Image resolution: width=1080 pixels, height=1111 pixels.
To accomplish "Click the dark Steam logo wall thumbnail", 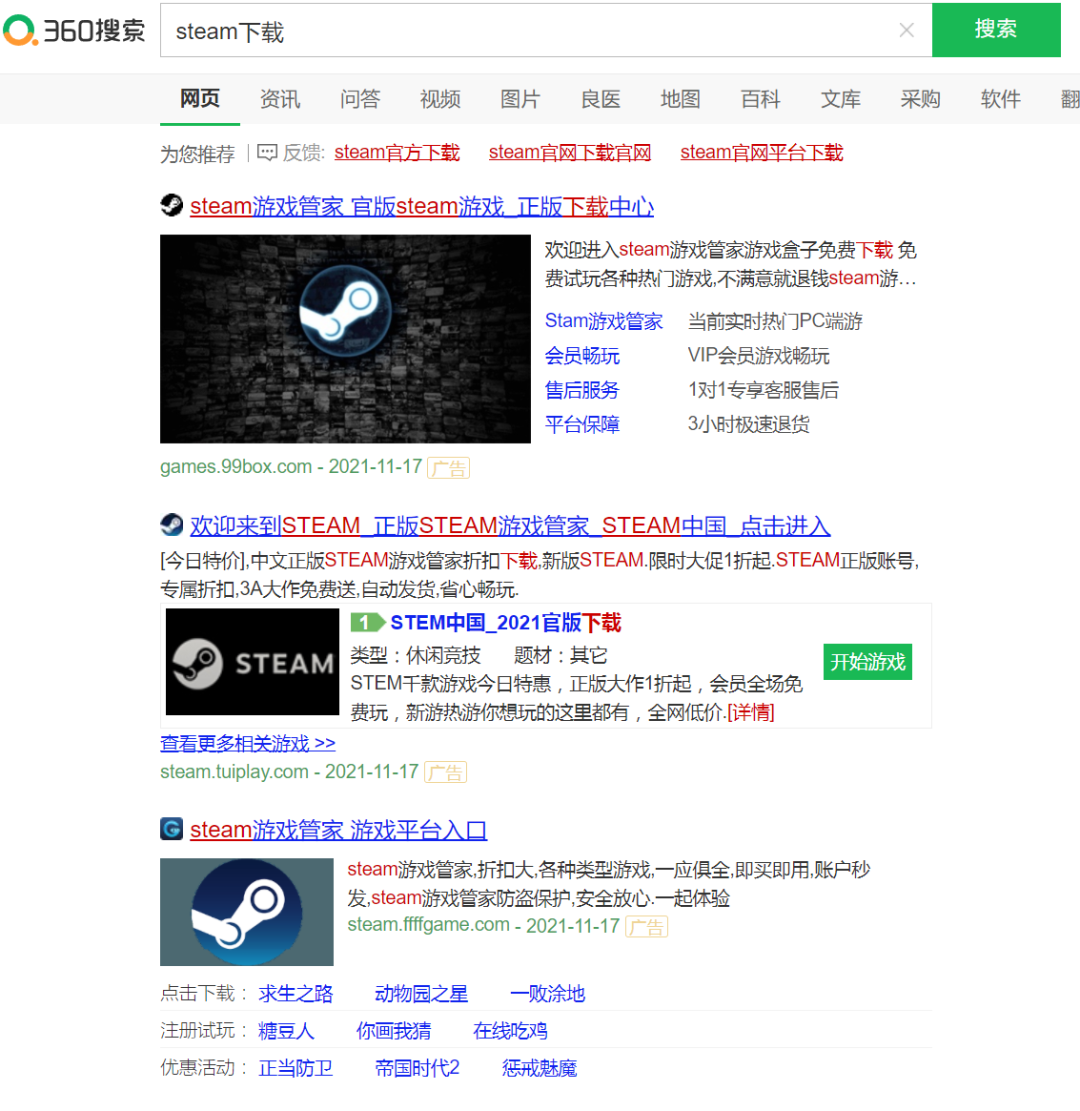I will click(x=345, y=339).
